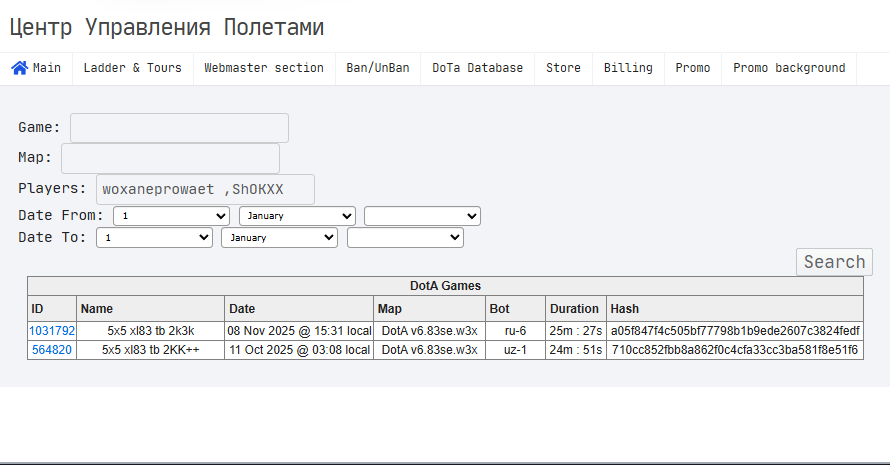Open the Store menu item
Screen dimensions: 890x465
tap(564, 68)
